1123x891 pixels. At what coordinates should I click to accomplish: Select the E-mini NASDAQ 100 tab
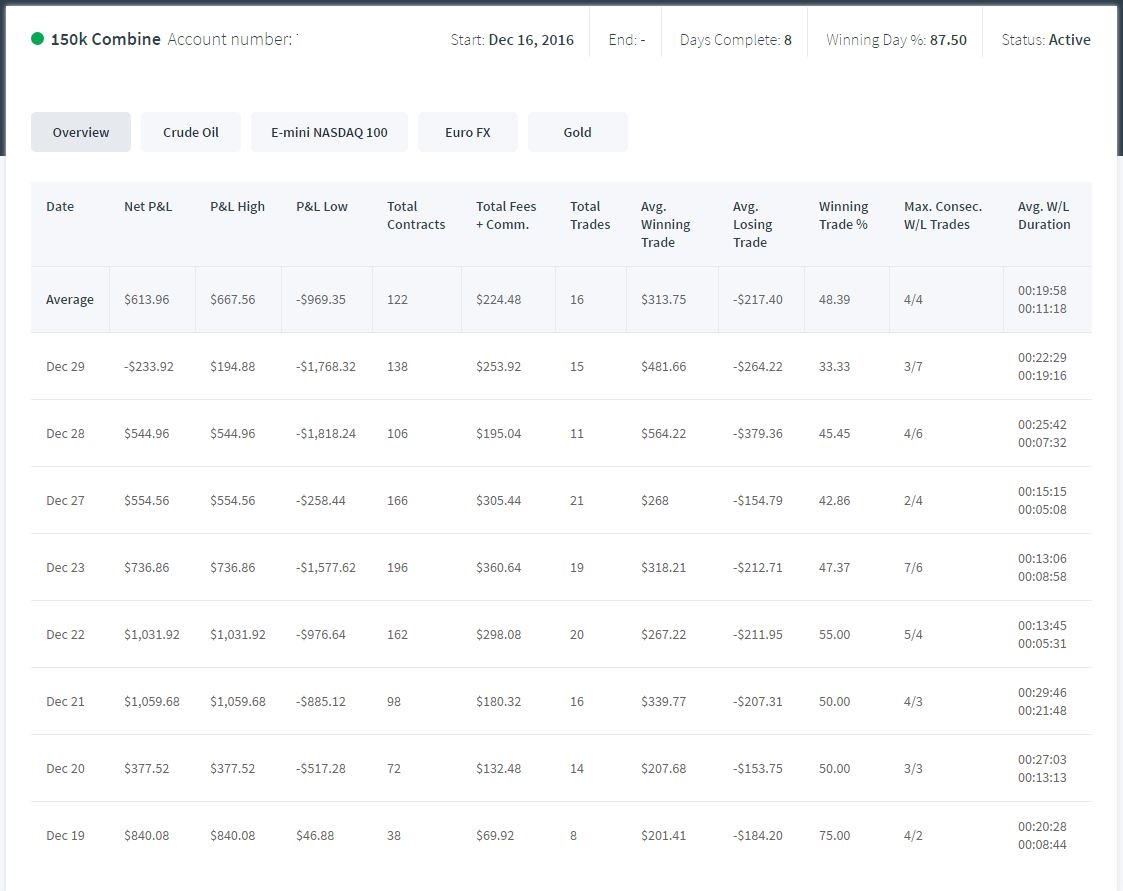click(x=329, y=132)
